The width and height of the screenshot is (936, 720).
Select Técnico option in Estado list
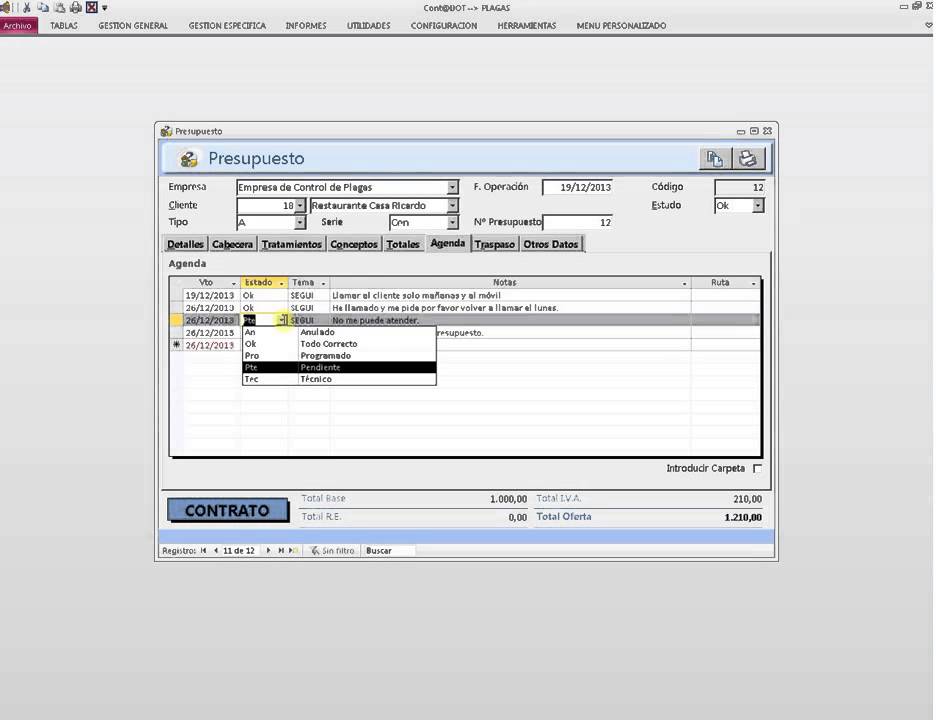tap(339, 379)
